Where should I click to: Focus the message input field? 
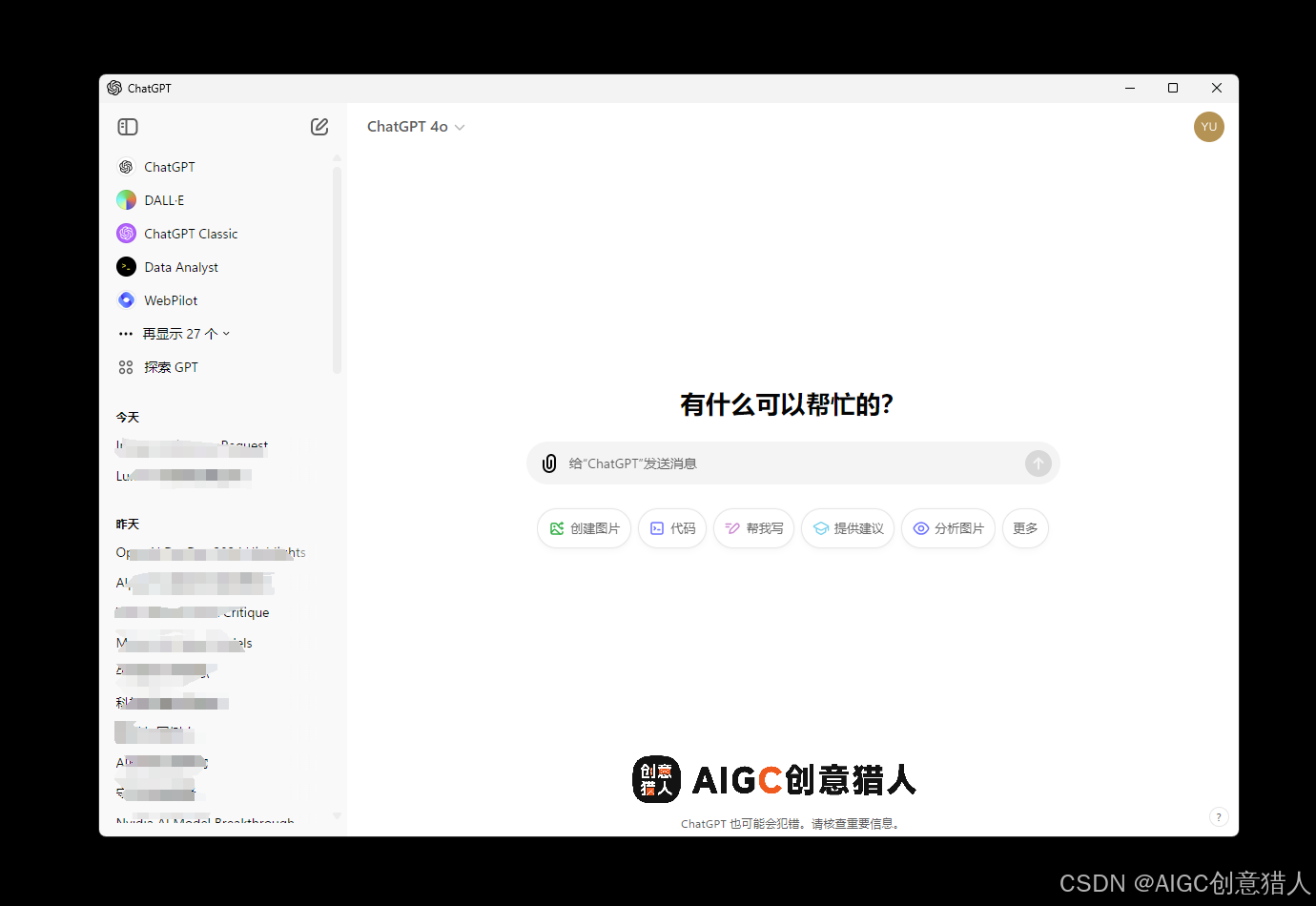click(792, 463)
